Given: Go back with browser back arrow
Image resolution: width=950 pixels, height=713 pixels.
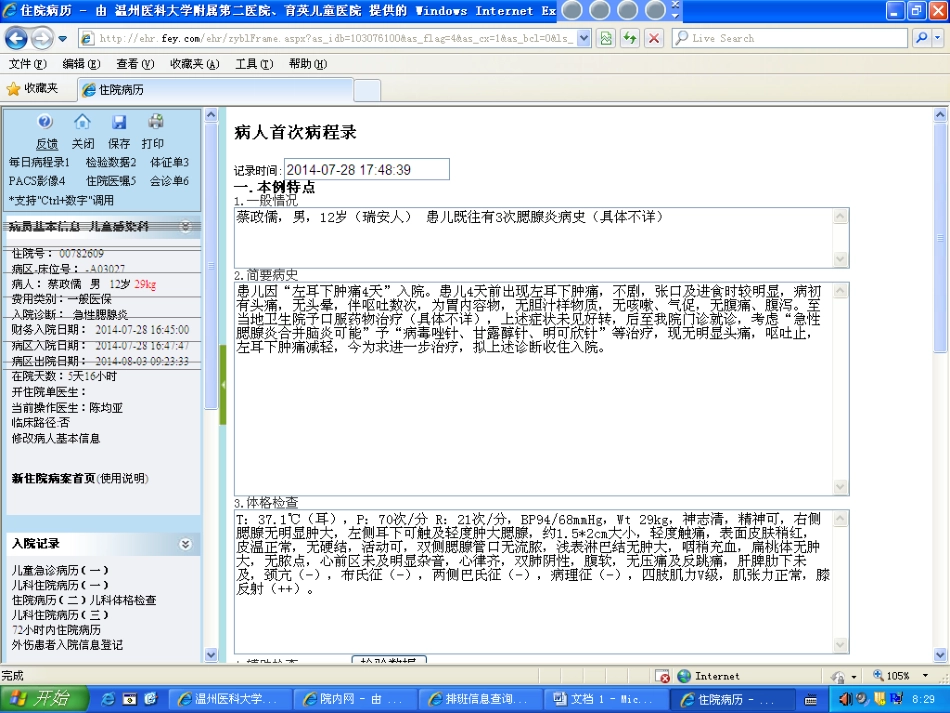Looking at the screenshot, I should [16, 38].
